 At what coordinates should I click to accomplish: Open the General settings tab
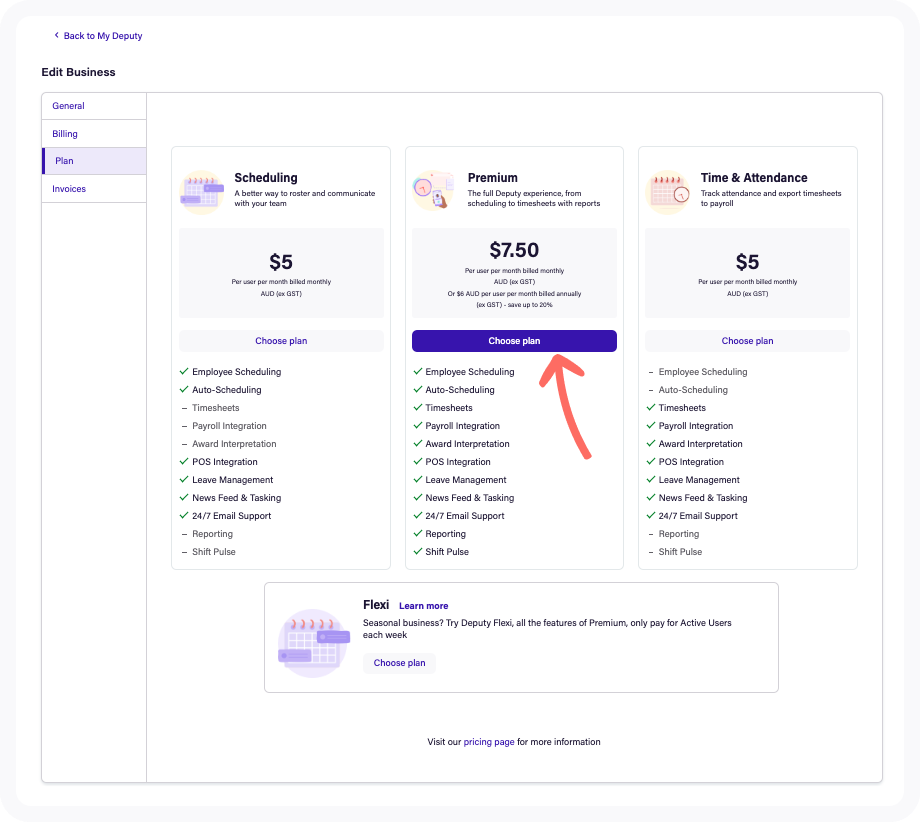coord(94,106)
